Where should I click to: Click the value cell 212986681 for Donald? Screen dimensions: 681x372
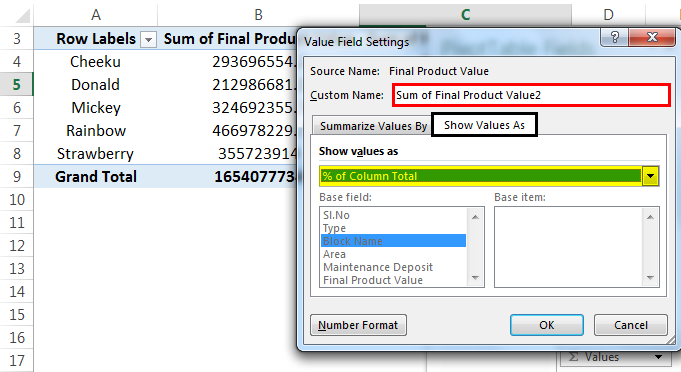click(x=227, y=85)
